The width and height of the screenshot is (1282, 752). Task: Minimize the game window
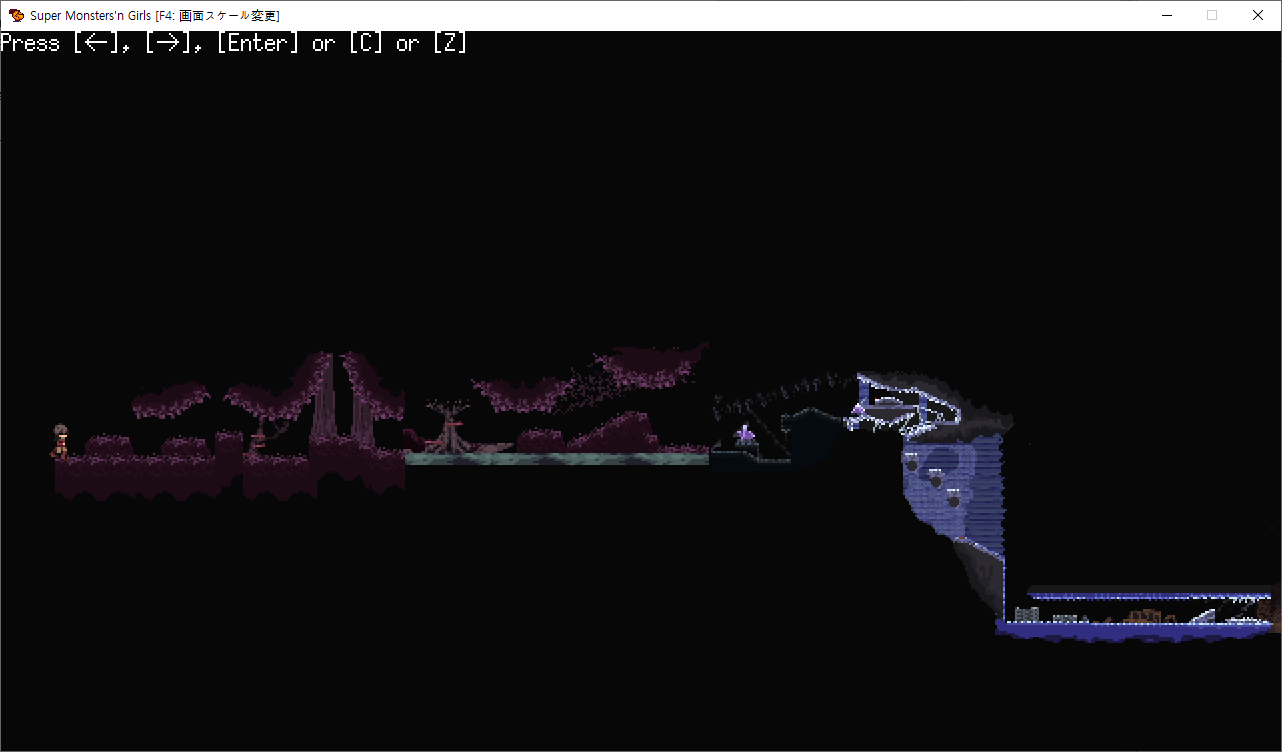pos(1166,15)
